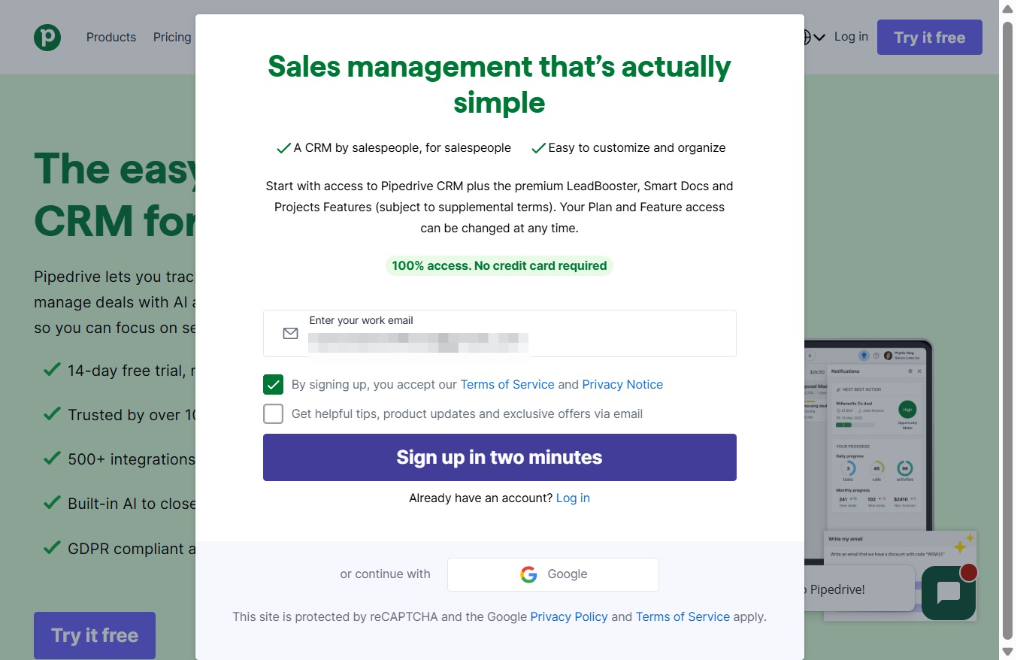The width and height of the screenshot is (1016, 660).
Task: Click the scrollbar up arrow
Action: tap(1008, 9)
